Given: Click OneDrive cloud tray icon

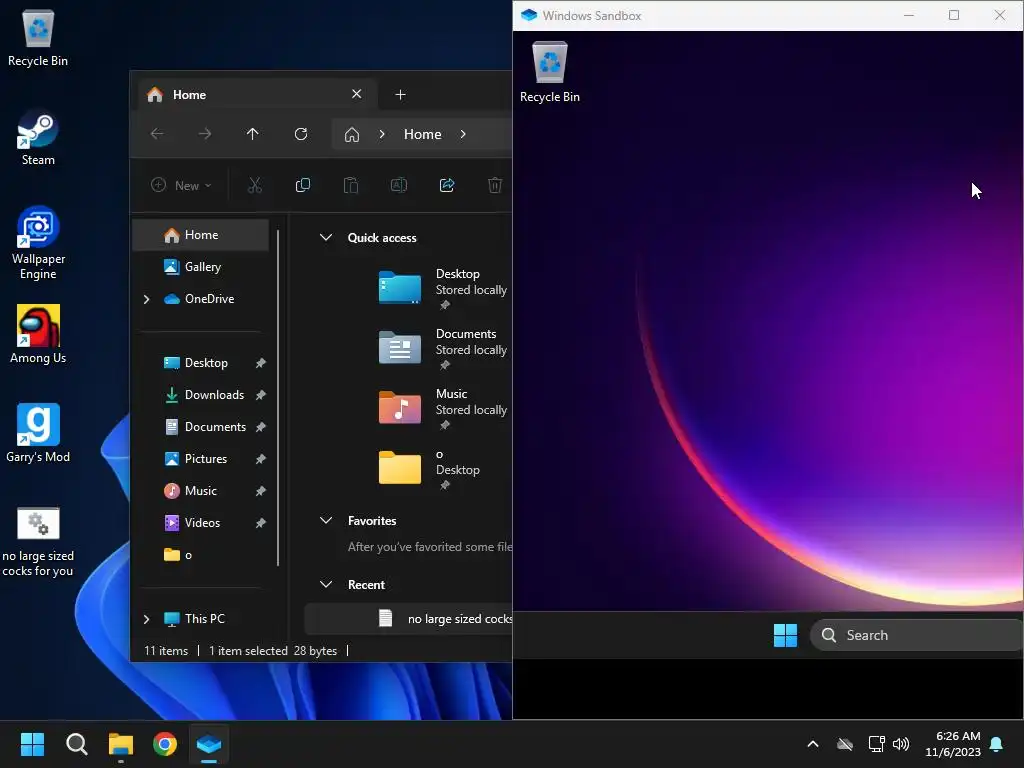Looking at the screenshot, I should (x=845, y=744).
